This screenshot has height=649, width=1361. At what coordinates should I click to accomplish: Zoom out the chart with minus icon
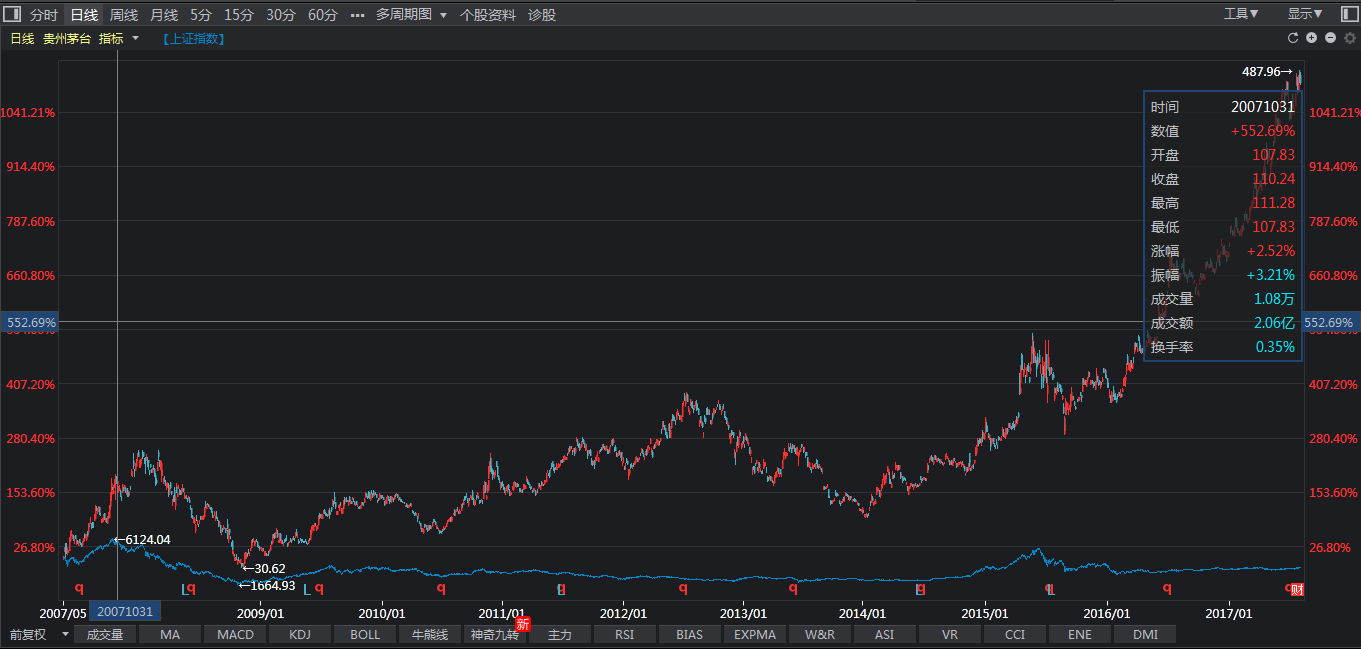click(1330, 38)
